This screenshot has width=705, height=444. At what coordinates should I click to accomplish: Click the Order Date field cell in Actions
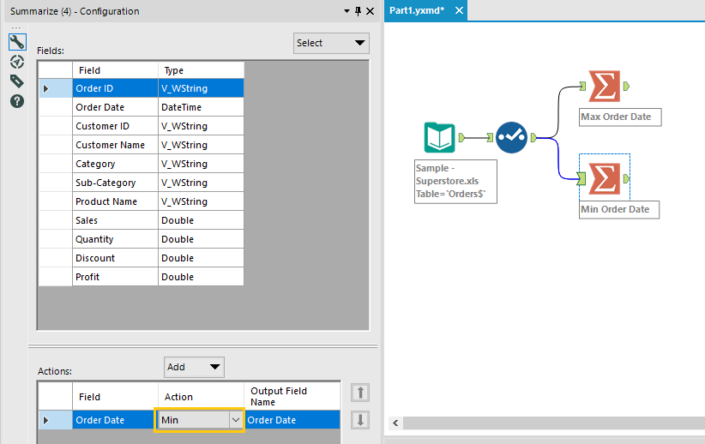(x=113, y=420)
